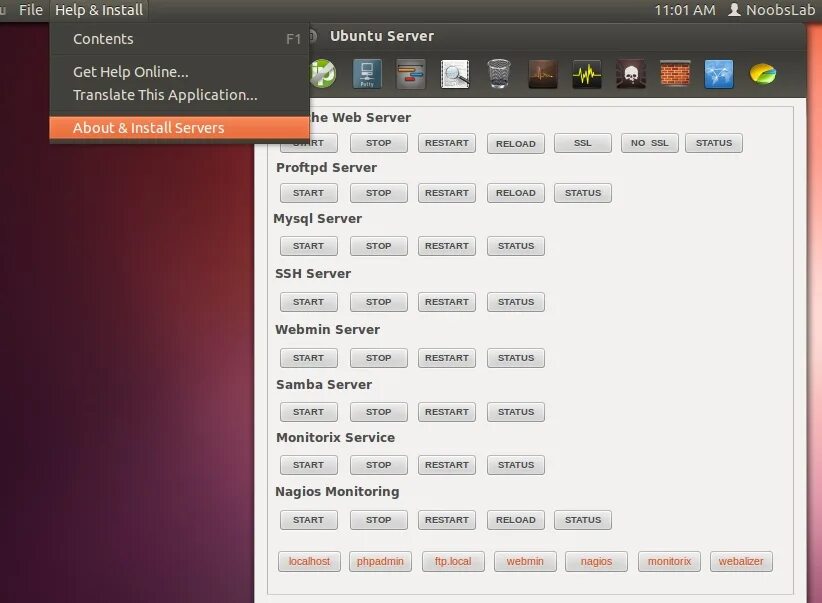Start the Monitorix Service

tap(308, 465)
